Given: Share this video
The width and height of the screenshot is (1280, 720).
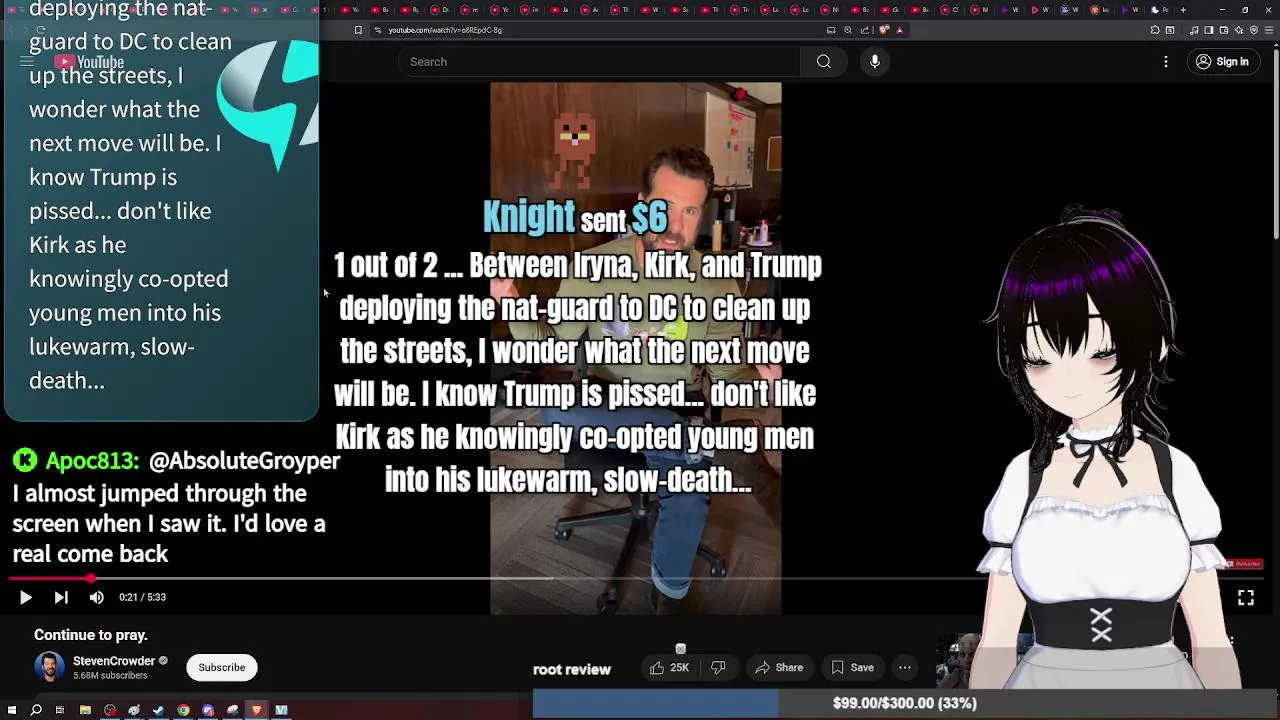Looking at the screenshot, I should 779,667.
